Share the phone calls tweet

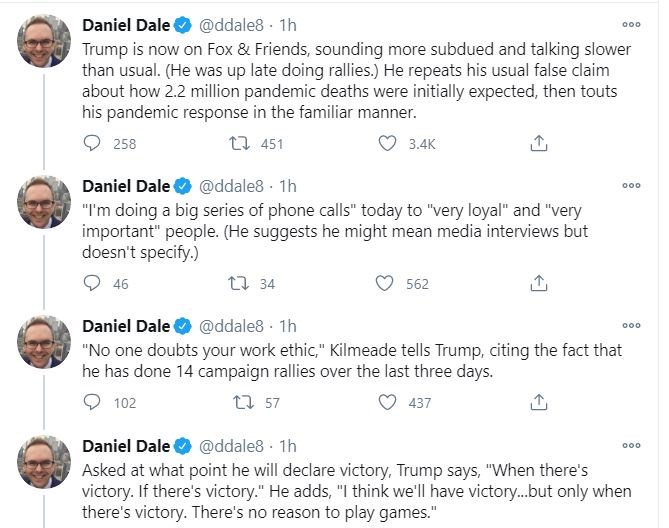click(x=539, y=284)
